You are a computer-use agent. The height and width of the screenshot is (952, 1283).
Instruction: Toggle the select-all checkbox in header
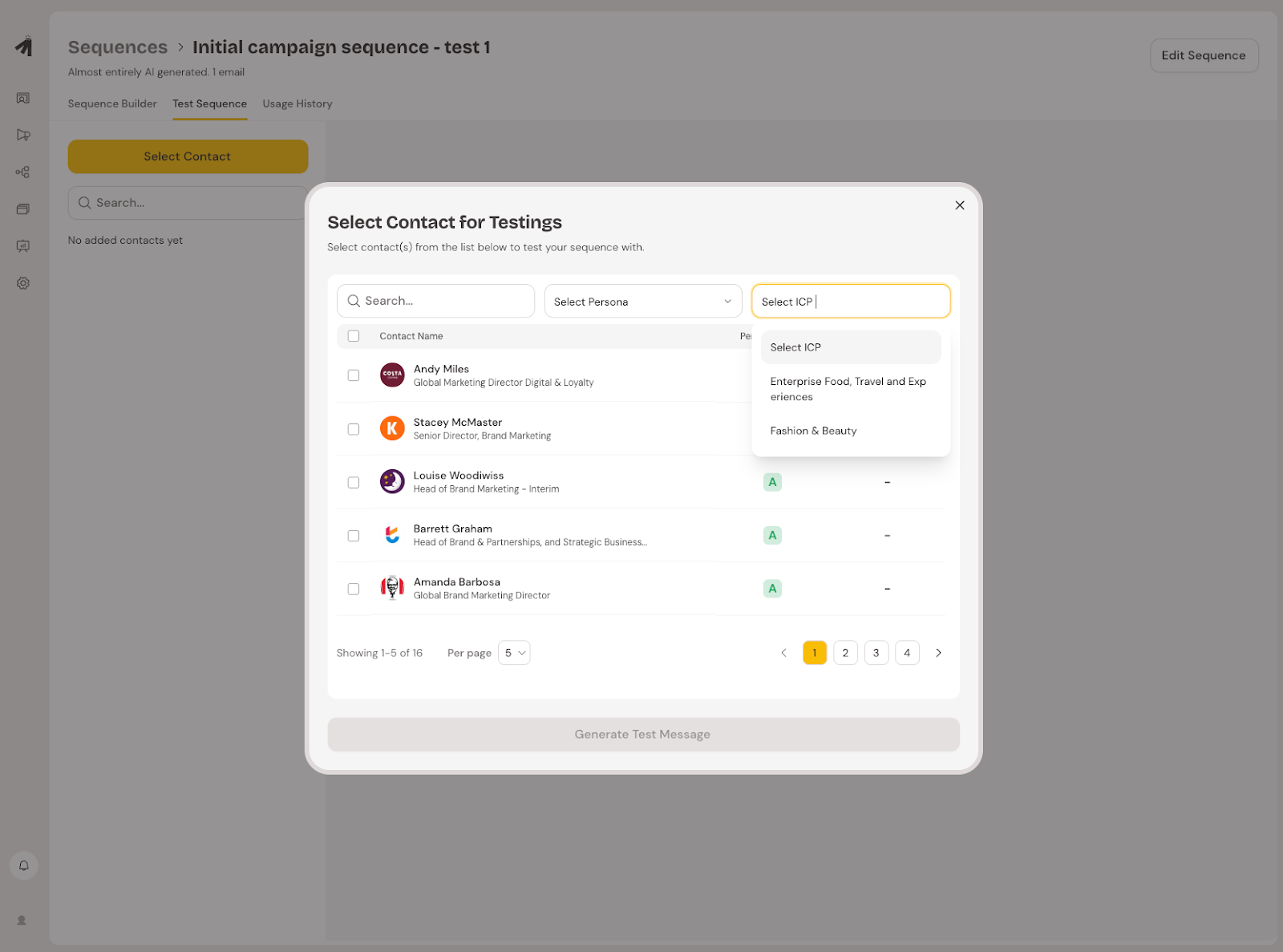point(354,336)
